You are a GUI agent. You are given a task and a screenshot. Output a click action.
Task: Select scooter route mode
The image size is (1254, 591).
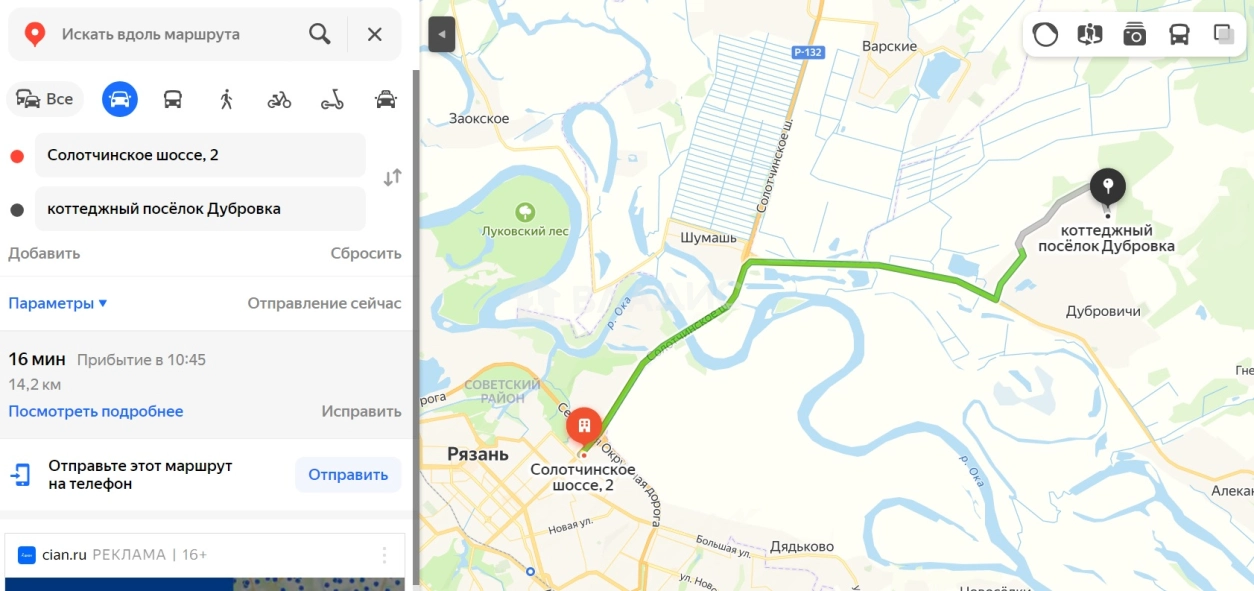(x=332, y=99)
